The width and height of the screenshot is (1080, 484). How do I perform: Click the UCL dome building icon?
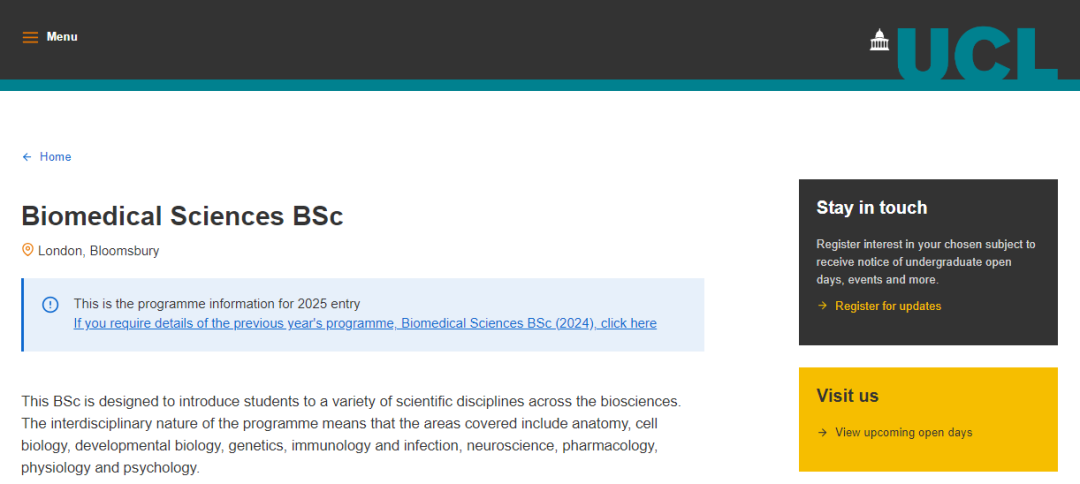pos(880,40)
